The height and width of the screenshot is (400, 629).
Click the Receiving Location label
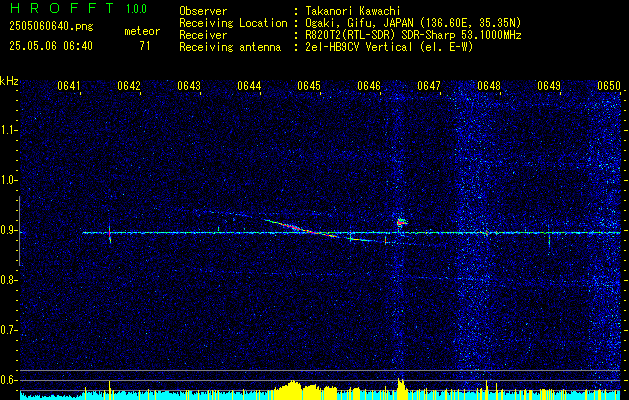point(233,23)
